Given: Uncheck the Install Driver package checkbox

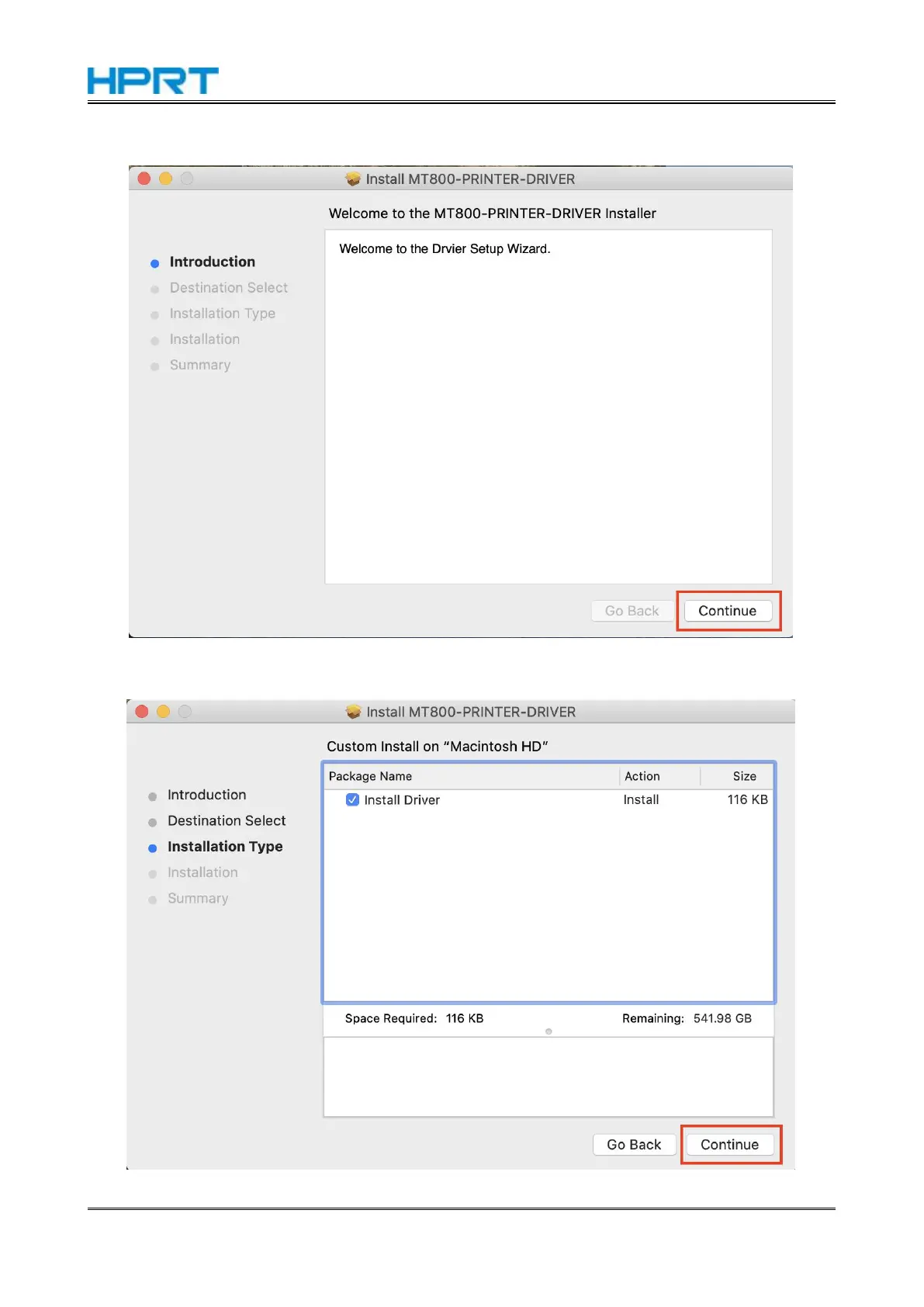Looking at the screenshot, I should (x=352, y=799).
